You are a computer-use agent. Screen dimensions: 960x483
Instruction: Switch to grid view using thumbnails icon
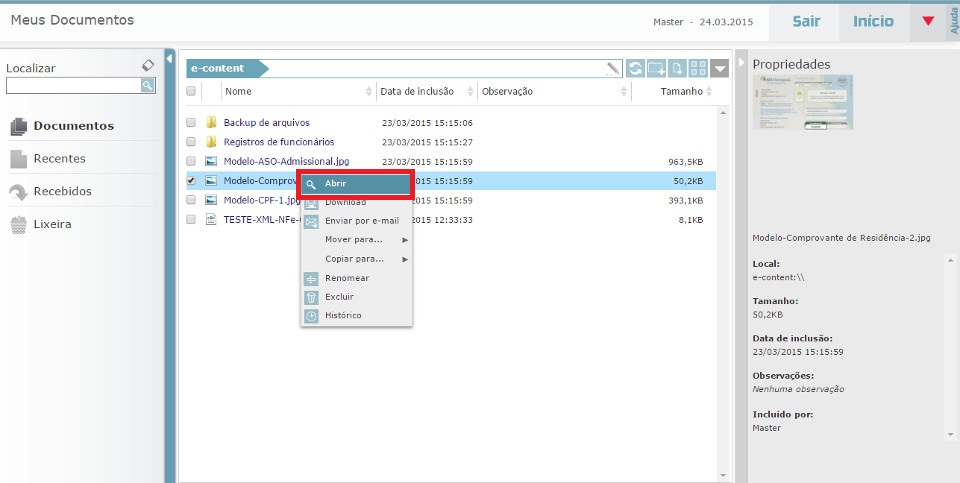tap(698, 68)
